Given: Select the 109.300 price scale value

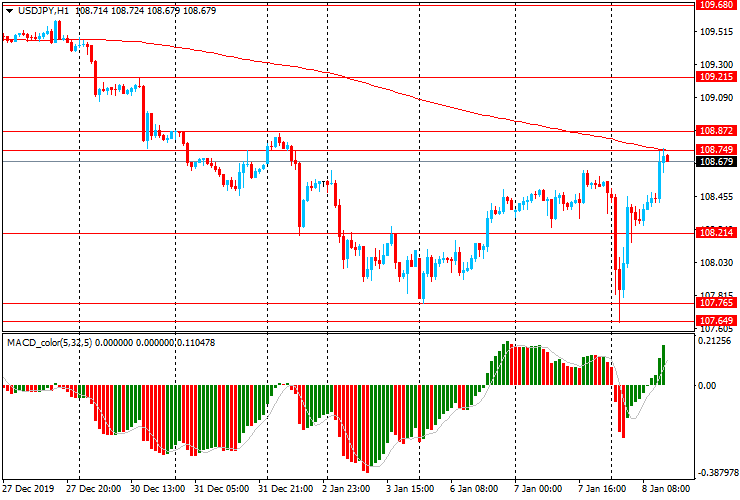Looking at the screenshot, I should [716, 65].
